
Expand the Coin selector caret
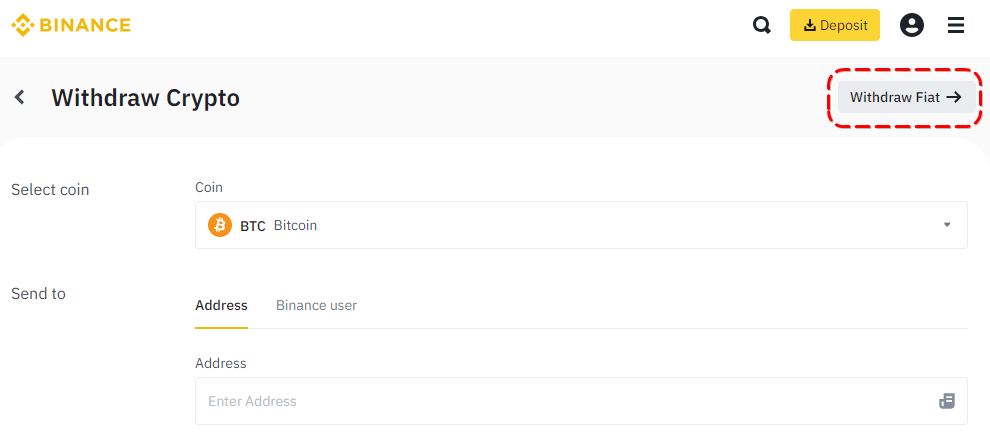pyautogui.click(x=947, y=225)
